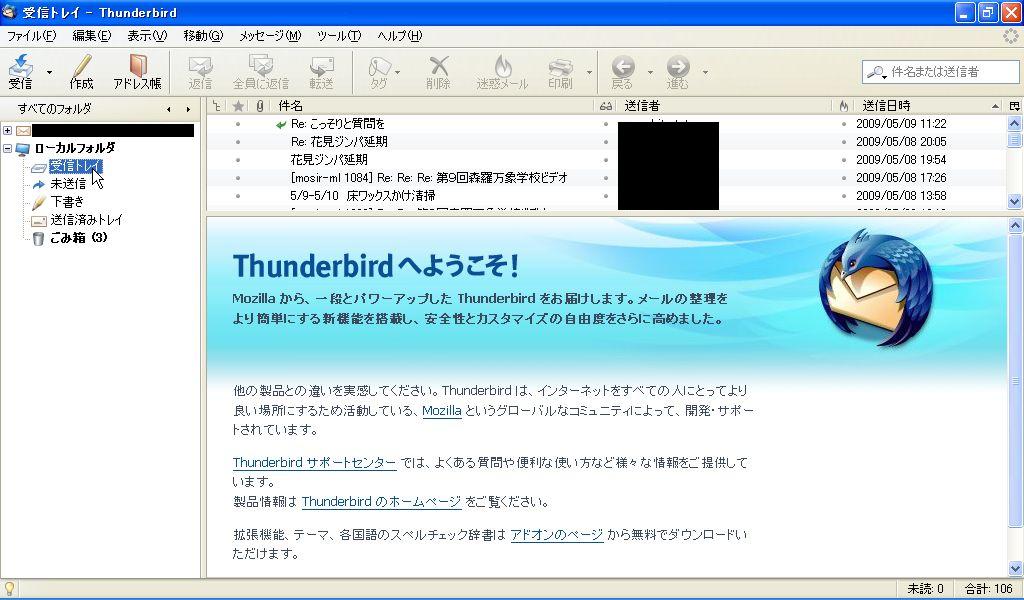The image size is (1024, 600).
Task: Open the 進む history dropdown arrow
Action: [705, 72]
